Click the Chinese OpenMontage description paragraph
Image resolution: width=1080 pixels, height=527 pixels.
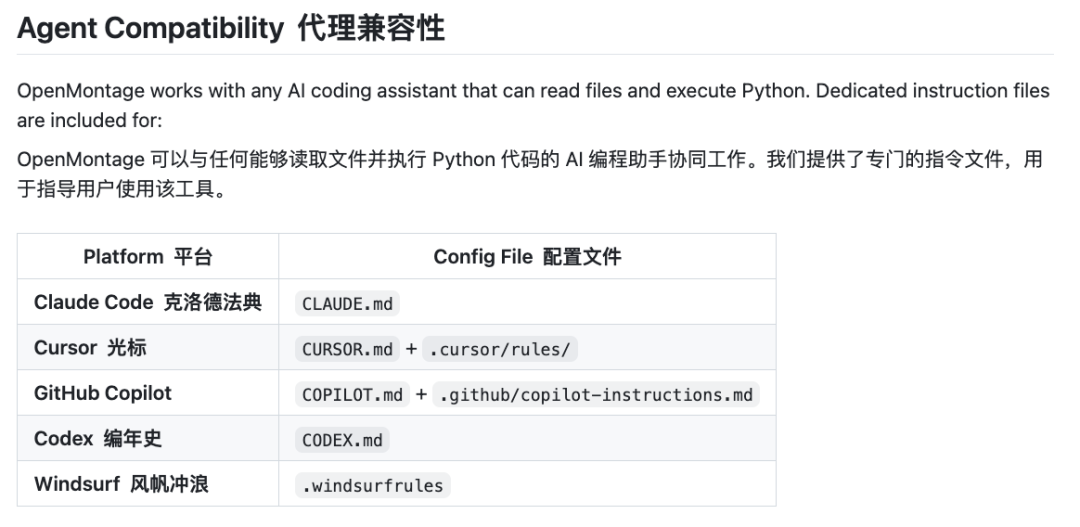pos(530,174)
